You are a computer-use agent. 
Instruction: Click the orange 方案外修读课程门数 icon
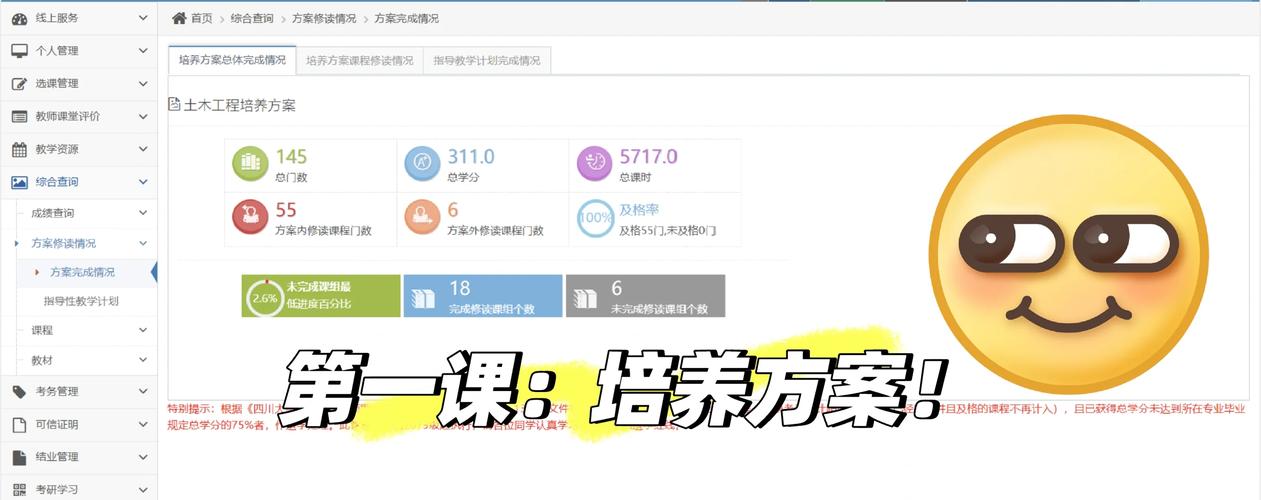[x=422, y=219]
